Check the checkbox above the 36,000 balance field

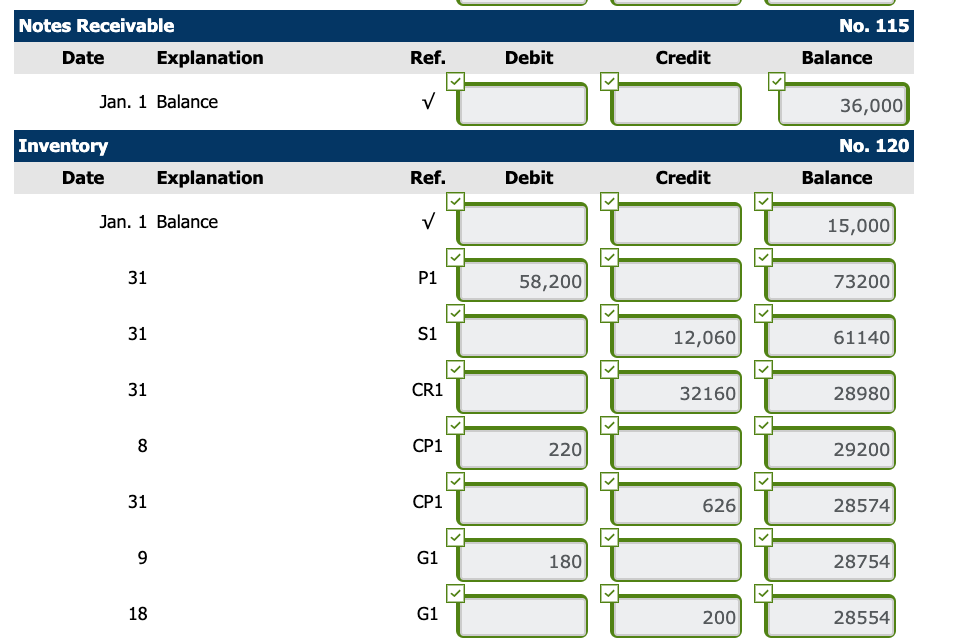pyautogui.click(x=778, y=83)
